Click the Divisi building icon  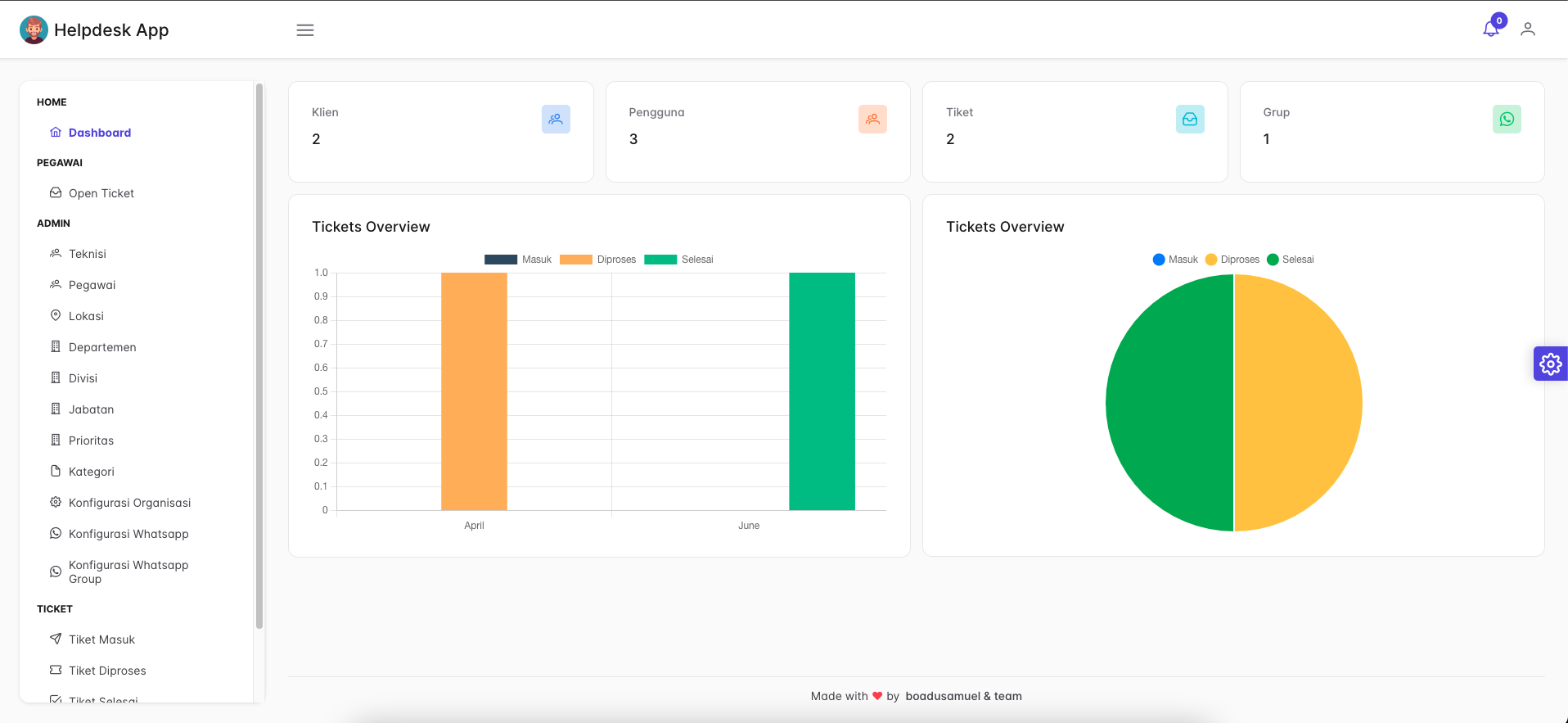coord(56,377)
